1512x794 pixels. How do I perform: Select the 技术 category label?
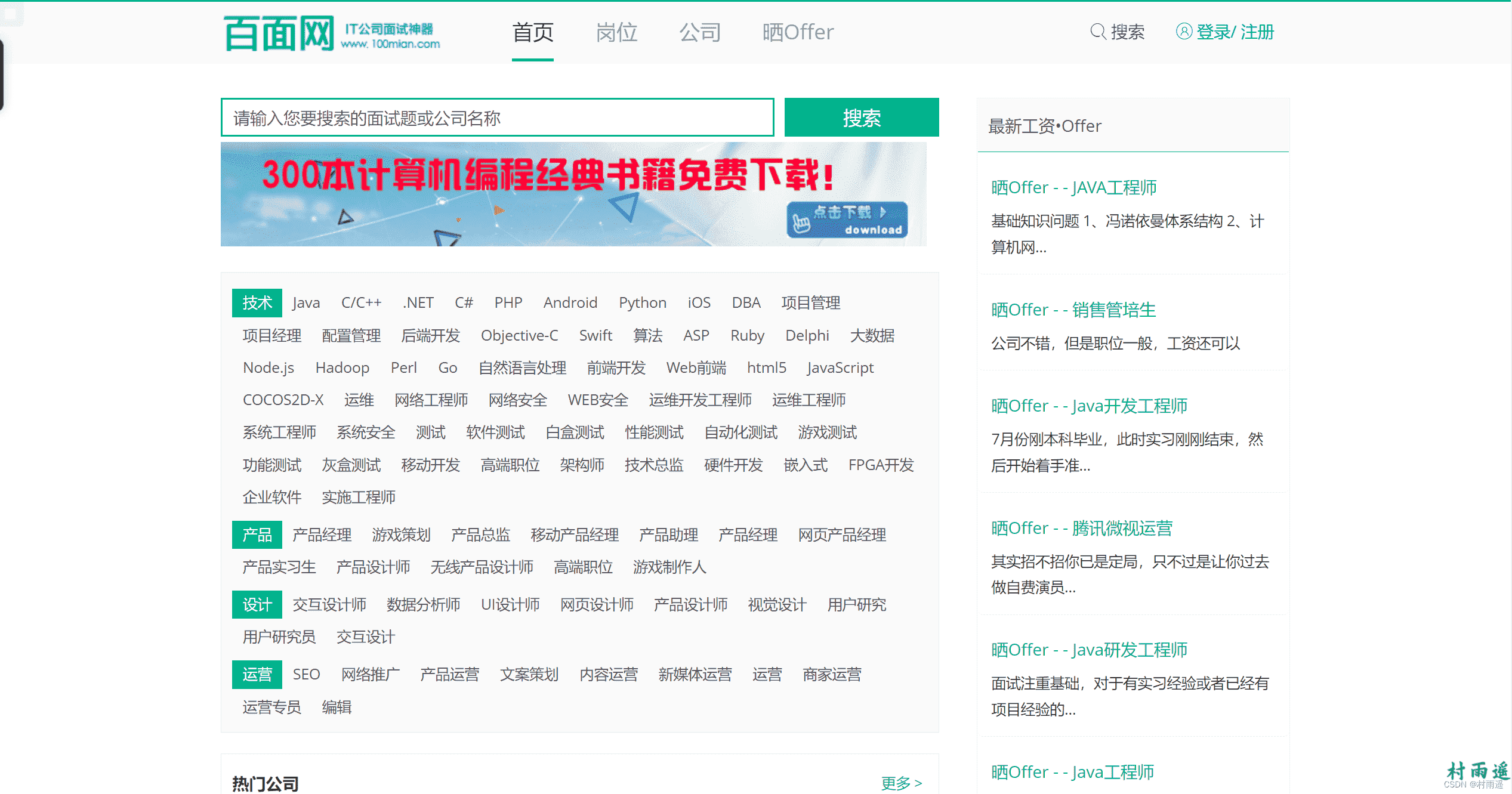pos(257,303)
